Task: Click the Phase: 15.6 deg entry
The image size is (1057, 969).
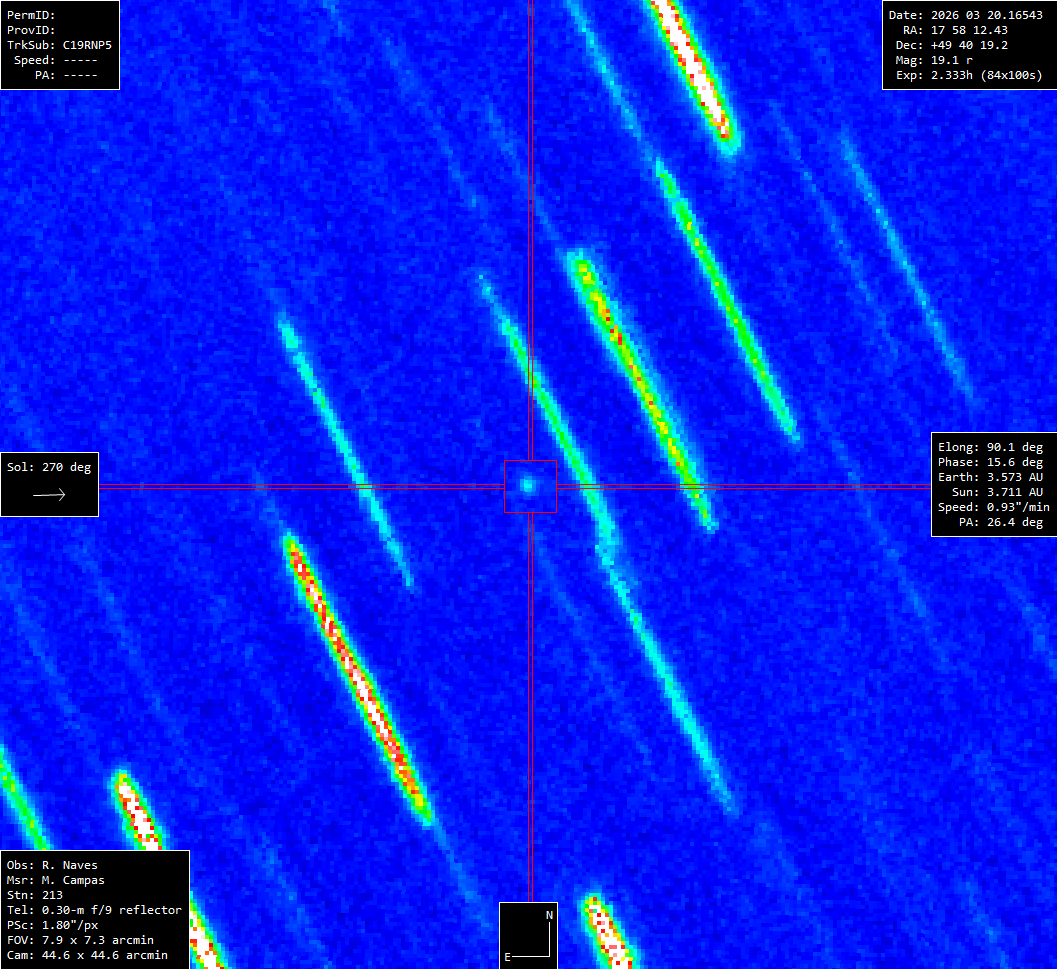Action: (x=990, y=462)
